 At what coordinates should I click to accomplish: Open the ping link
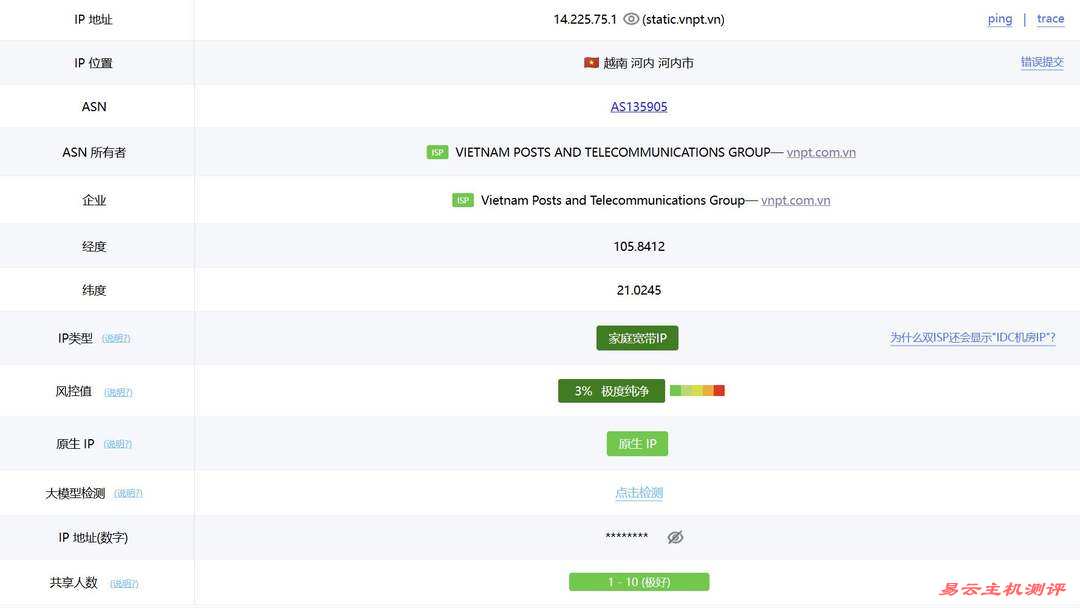(1000, 19)
